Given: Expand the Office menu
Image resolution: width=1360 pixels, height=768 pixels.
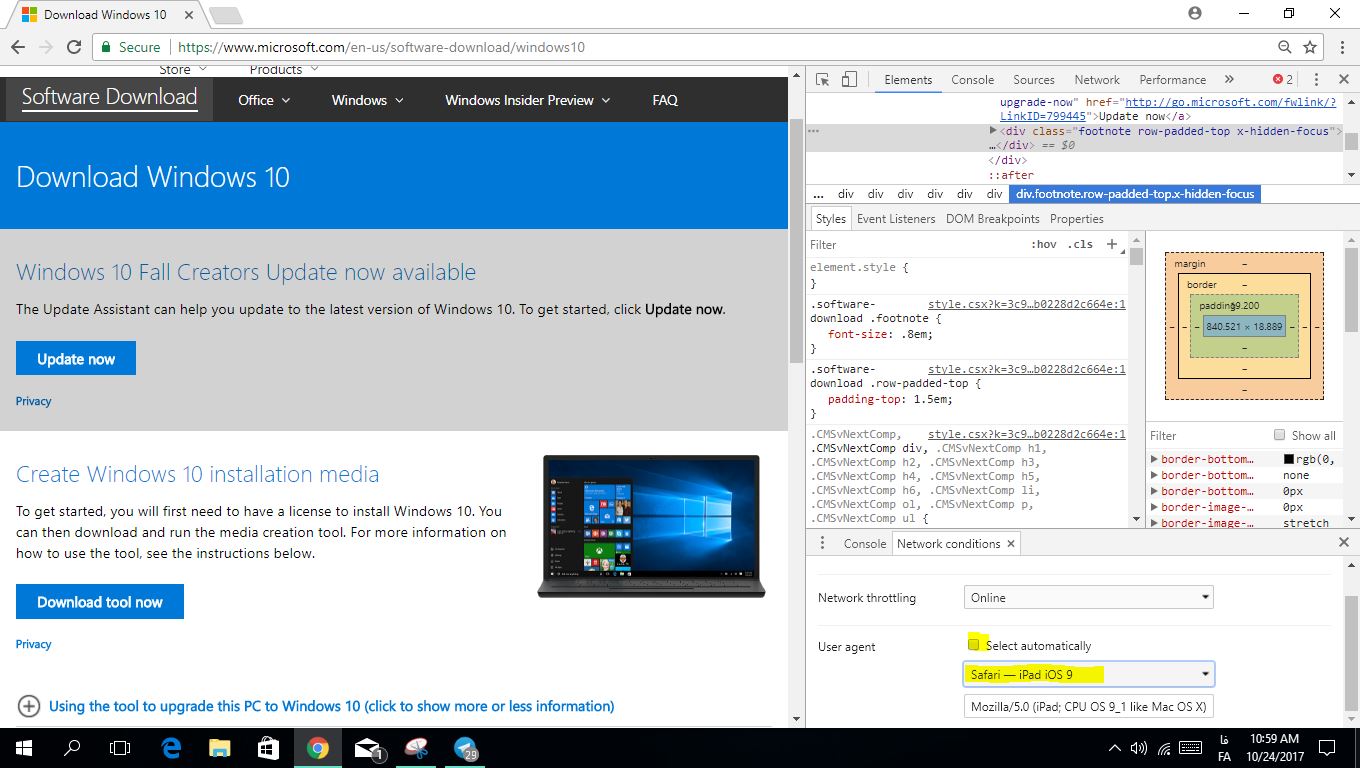Looking at the screenshot, I should [264, 100].
